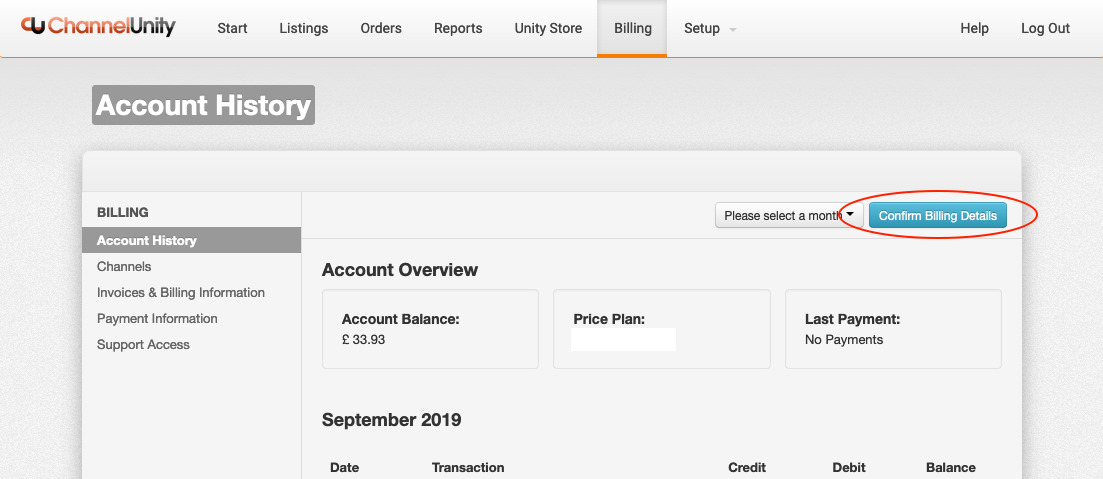Open Payment Information in the sidebar
This screenshot has width=1103, height=479.
click(x=157, y=319)
